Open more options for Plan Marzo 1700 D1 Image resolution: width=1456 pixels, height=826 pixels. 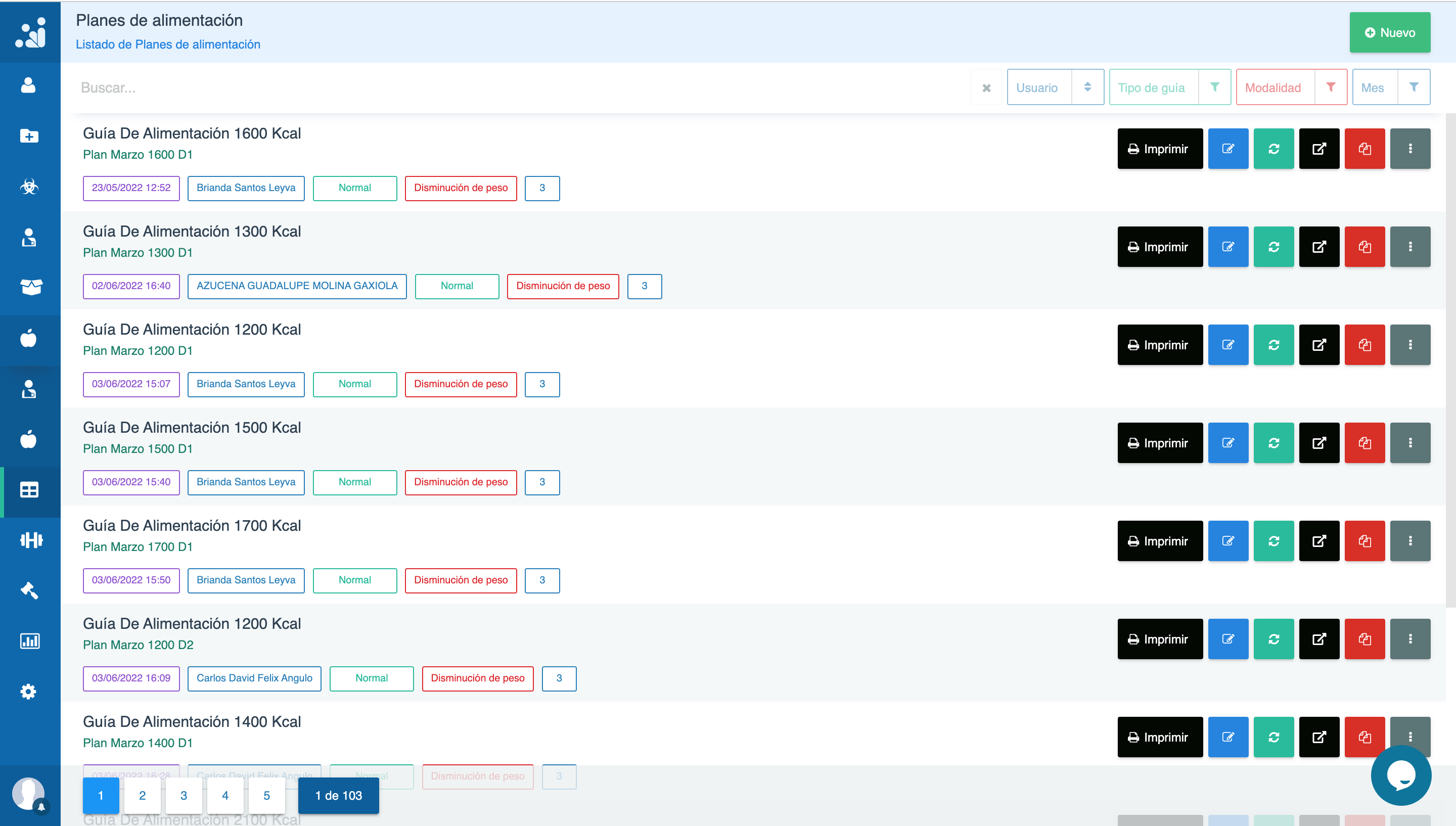[1410, 541]
